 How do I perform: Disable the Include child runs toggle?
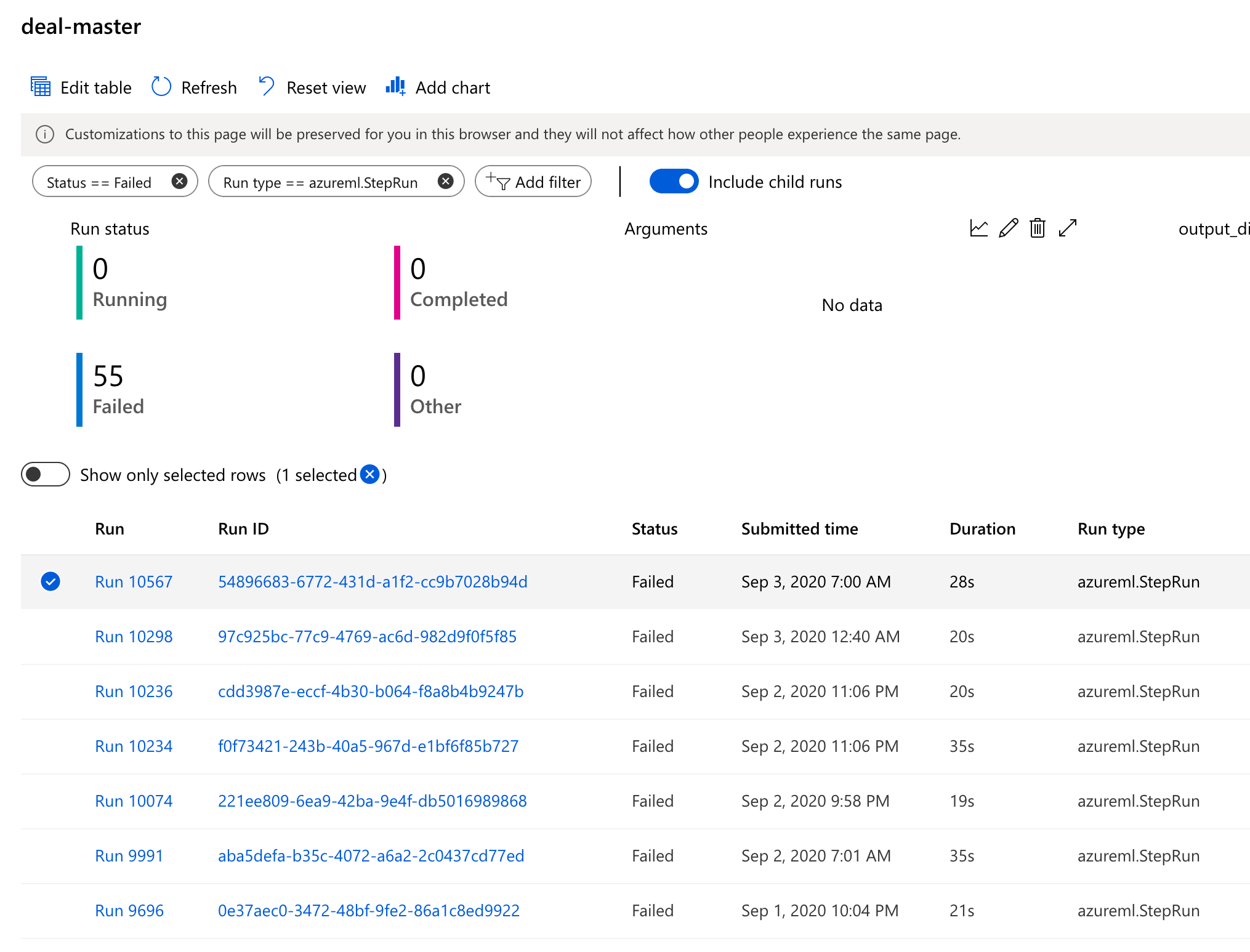pos(674,181)
